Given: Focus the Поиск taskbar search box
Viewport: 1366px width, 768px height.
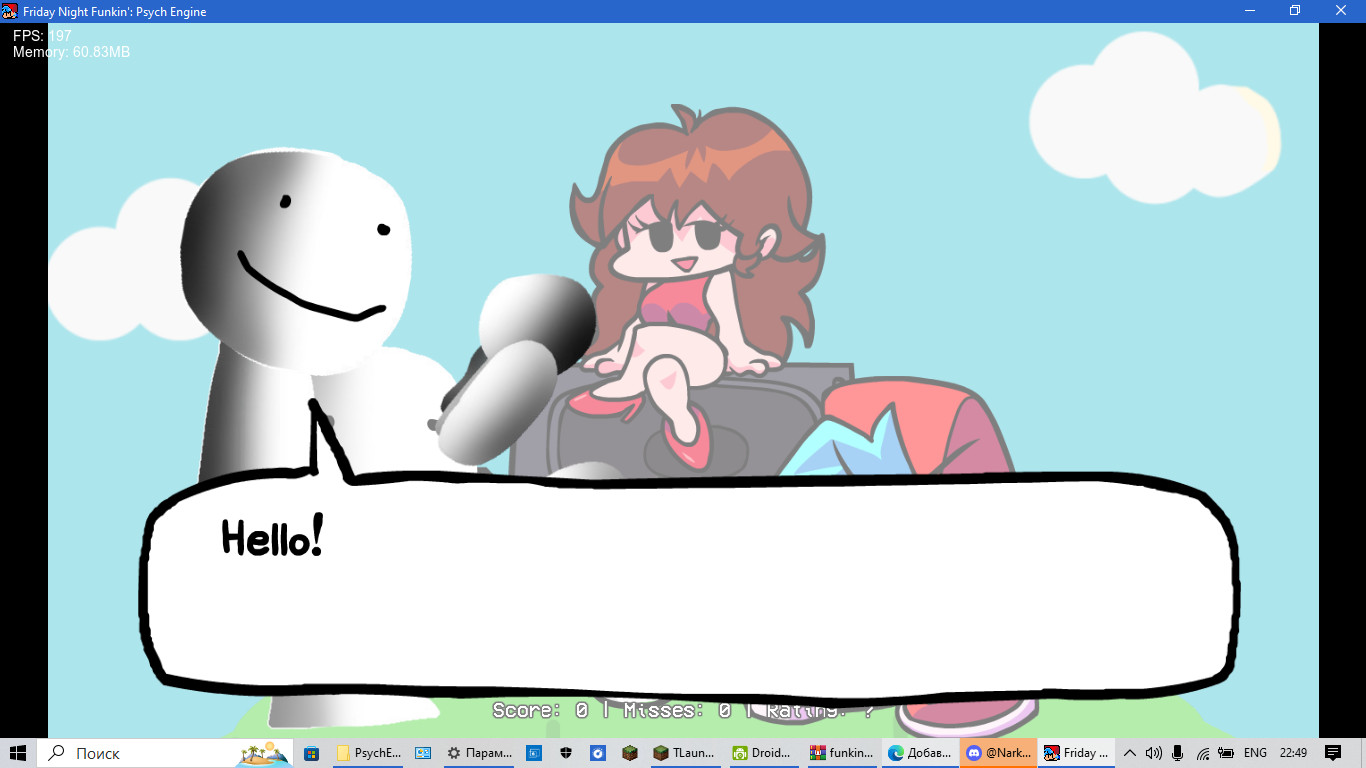Looking at the screenshot, I should (x=165, y=753).
